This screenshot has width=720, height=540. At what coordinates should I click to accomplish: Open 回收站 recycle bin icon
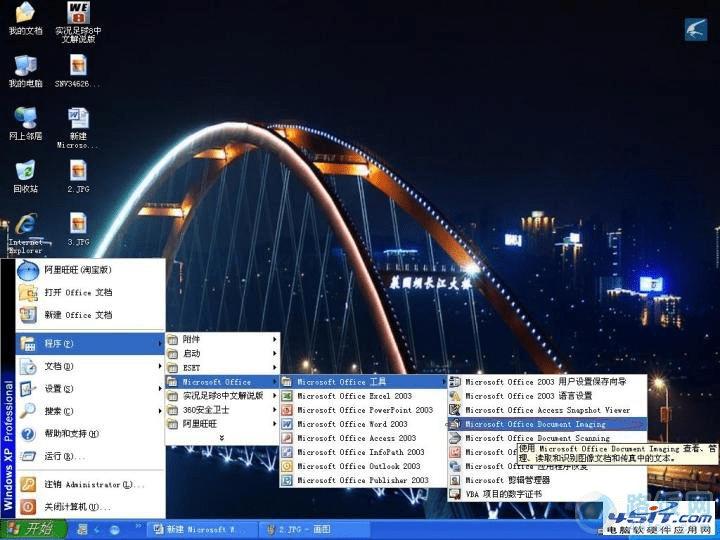25,171
